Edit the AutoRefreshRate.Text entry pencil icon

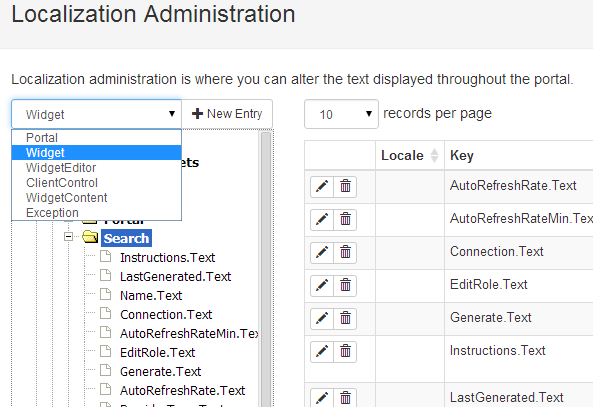(x=322, y=186)
